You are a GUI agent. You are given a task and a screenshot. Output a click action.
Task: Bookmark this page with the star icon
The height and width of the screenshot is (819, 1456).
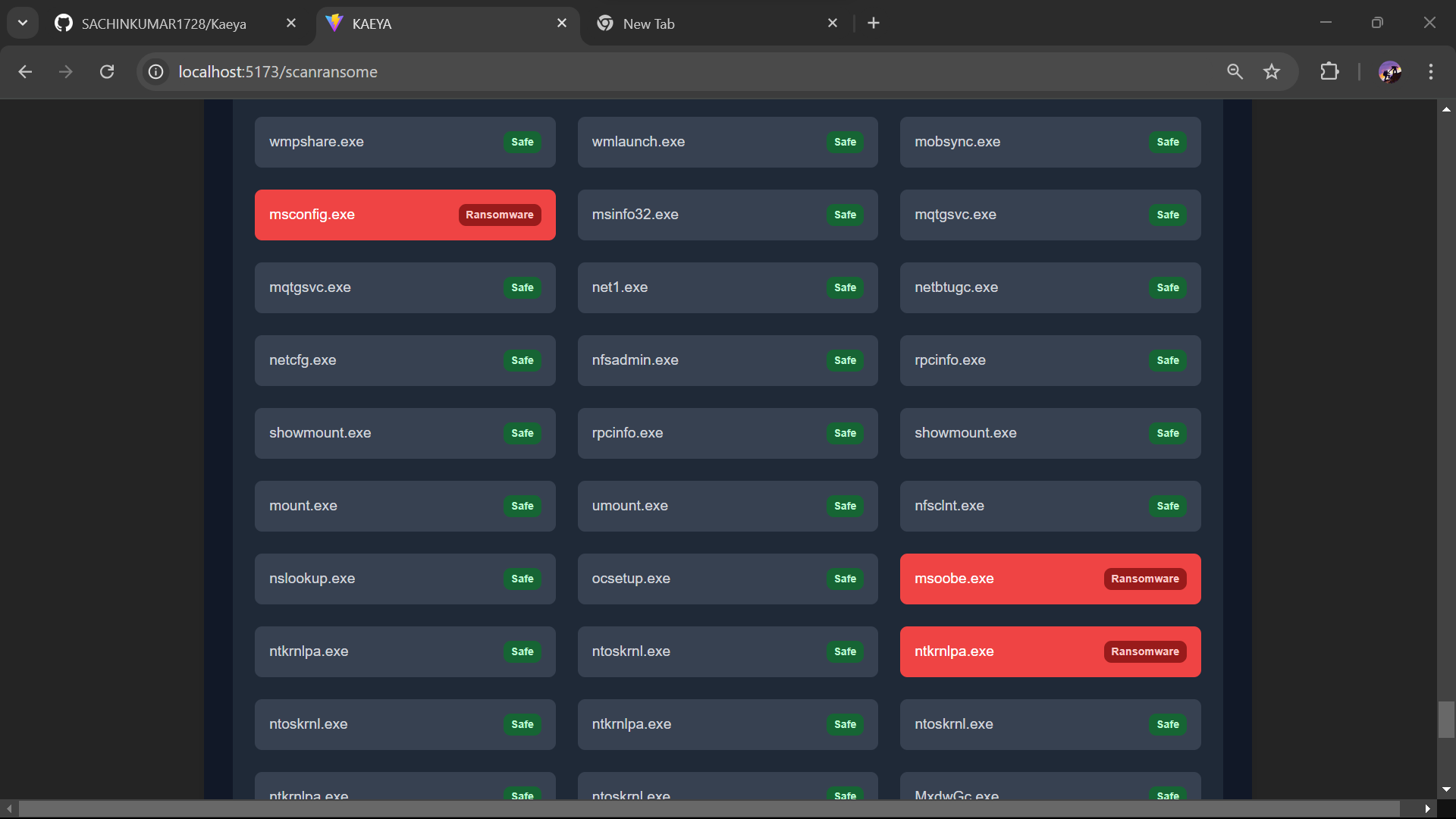(x=1272, y=71)
